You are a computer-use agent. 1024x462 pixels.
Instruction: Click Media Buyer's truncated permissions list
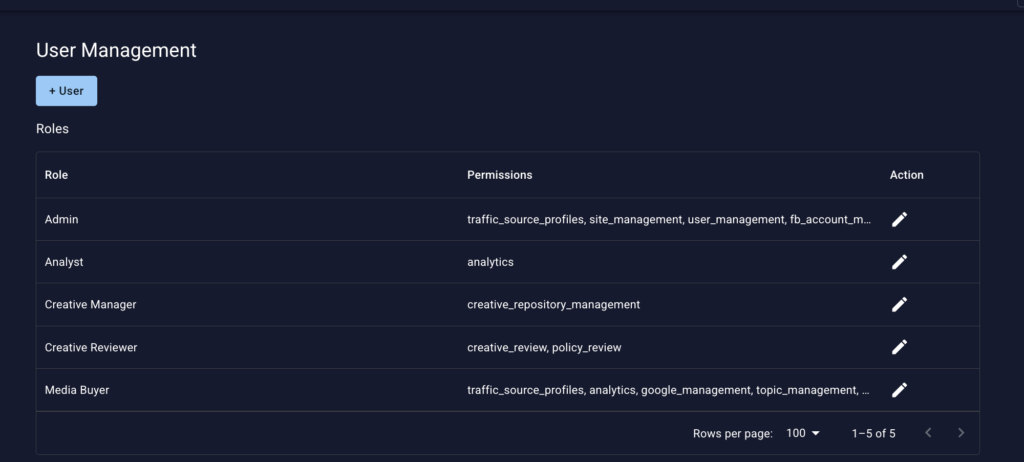tap(668, 390)
